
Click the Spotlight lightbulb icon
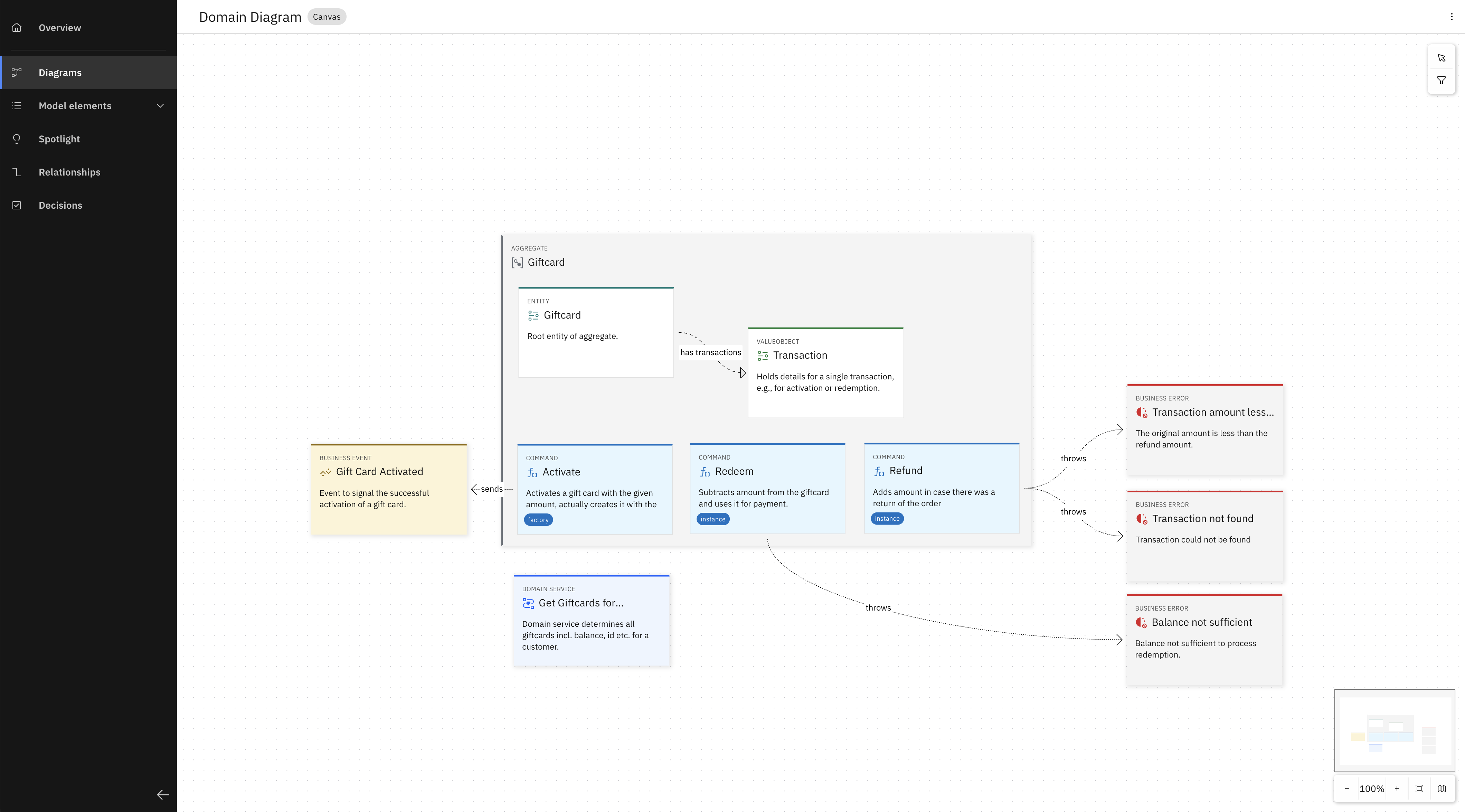(x=17, y=139)
